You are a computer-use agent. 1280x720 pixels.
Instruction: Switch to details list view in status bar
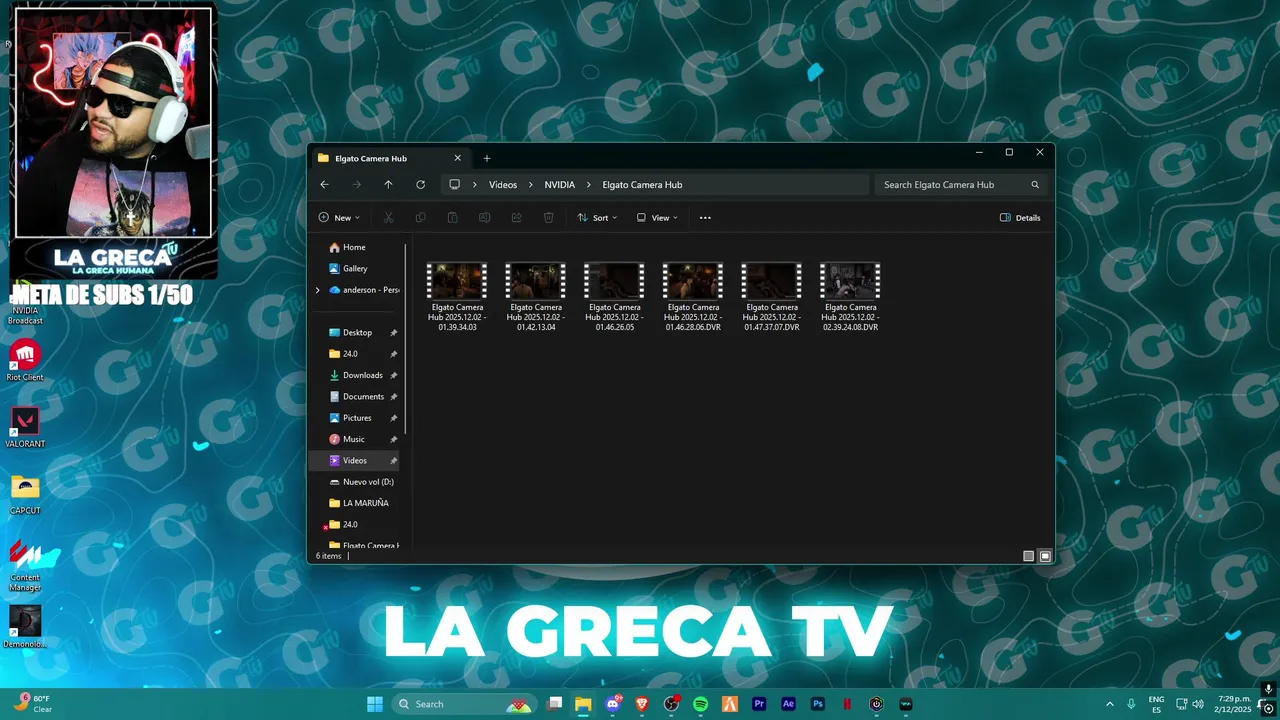tap(1028, 556)
